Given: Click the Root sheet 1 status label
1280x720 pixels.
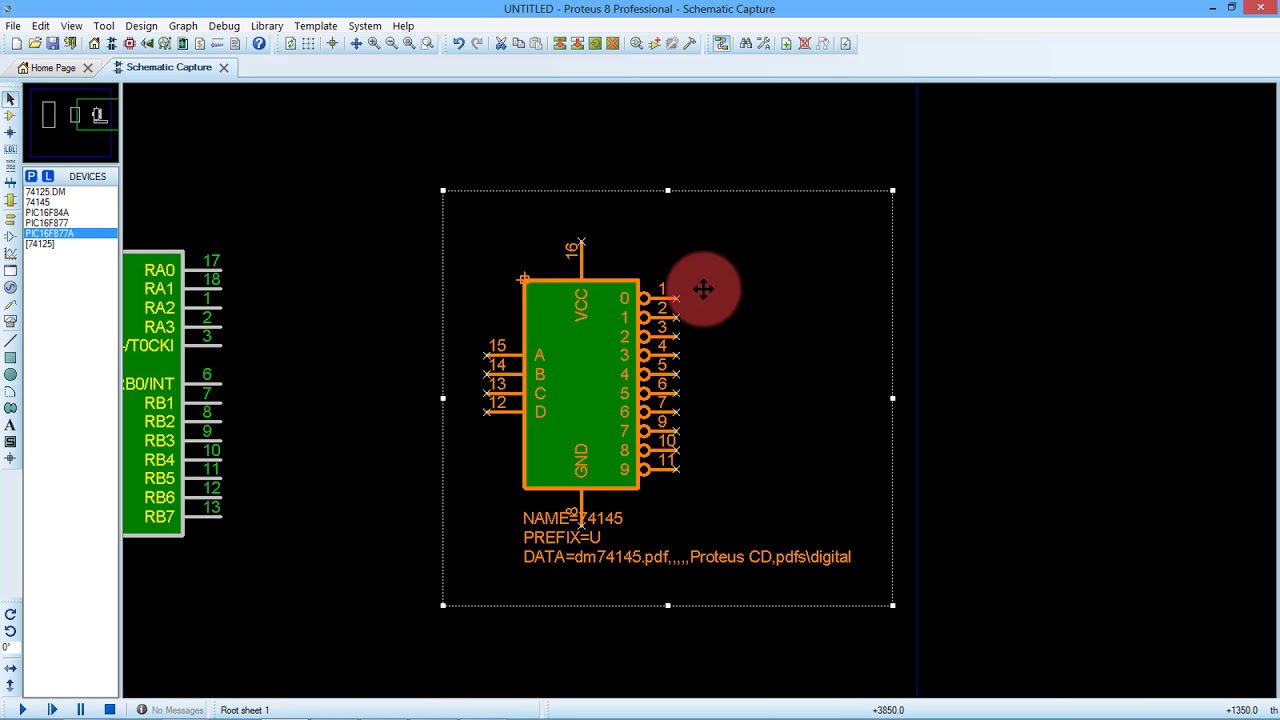Looking at the screenshot, I should (245, 710).
